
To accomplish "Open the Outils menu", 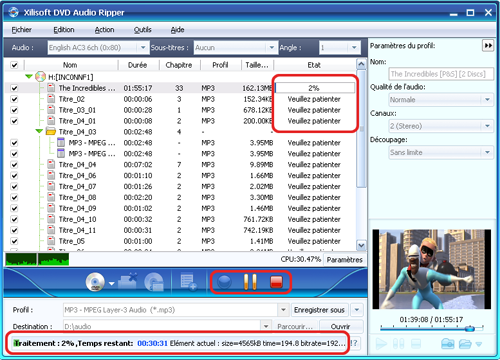I will 142,30.
